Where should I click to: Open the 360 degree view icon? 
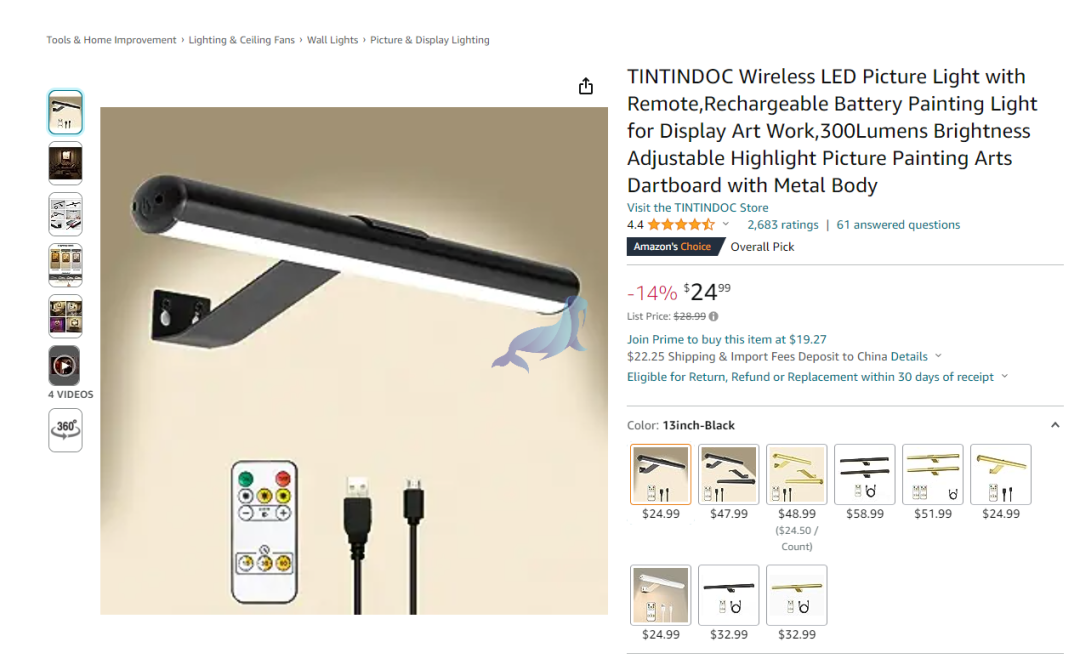tap(65, 430)
